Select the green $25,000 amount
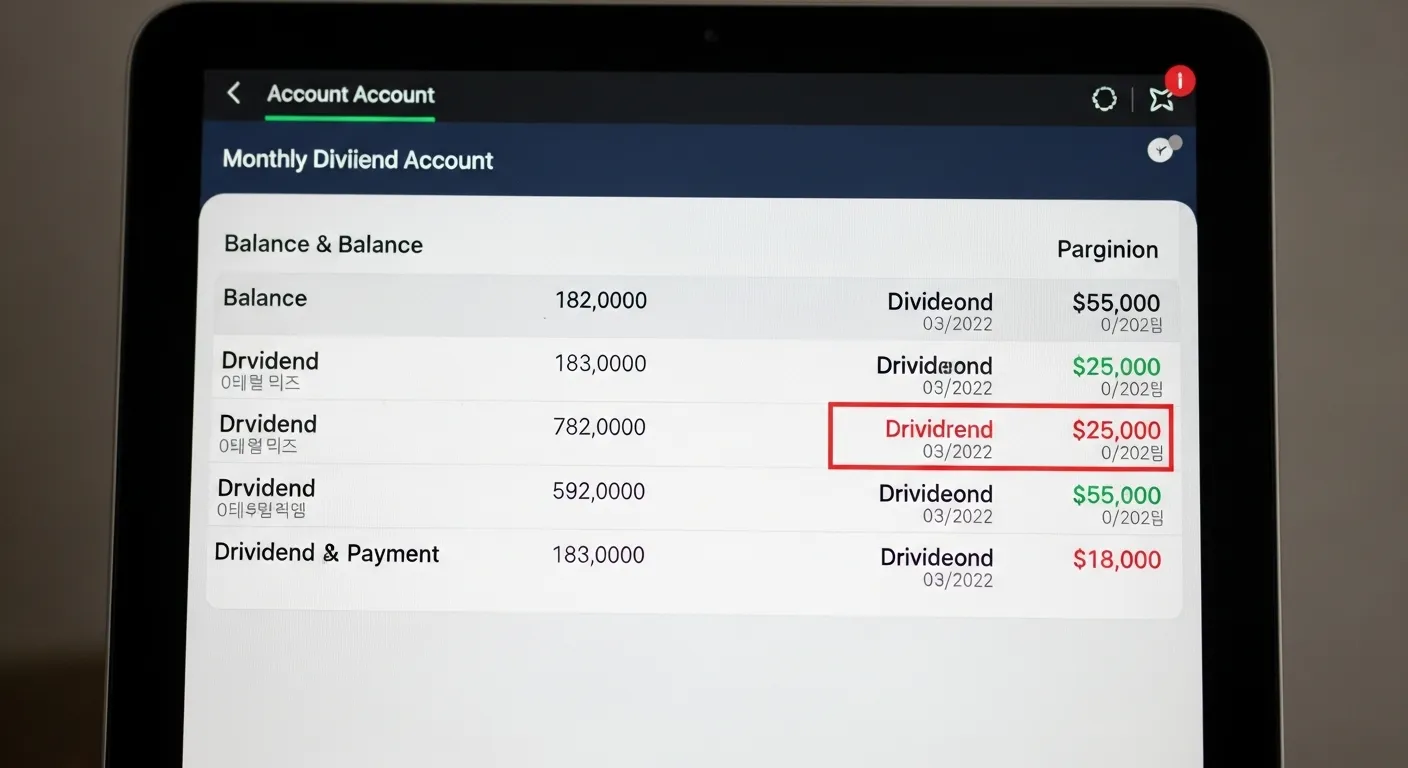The image size is (1408, 768). pos(1116,367)
